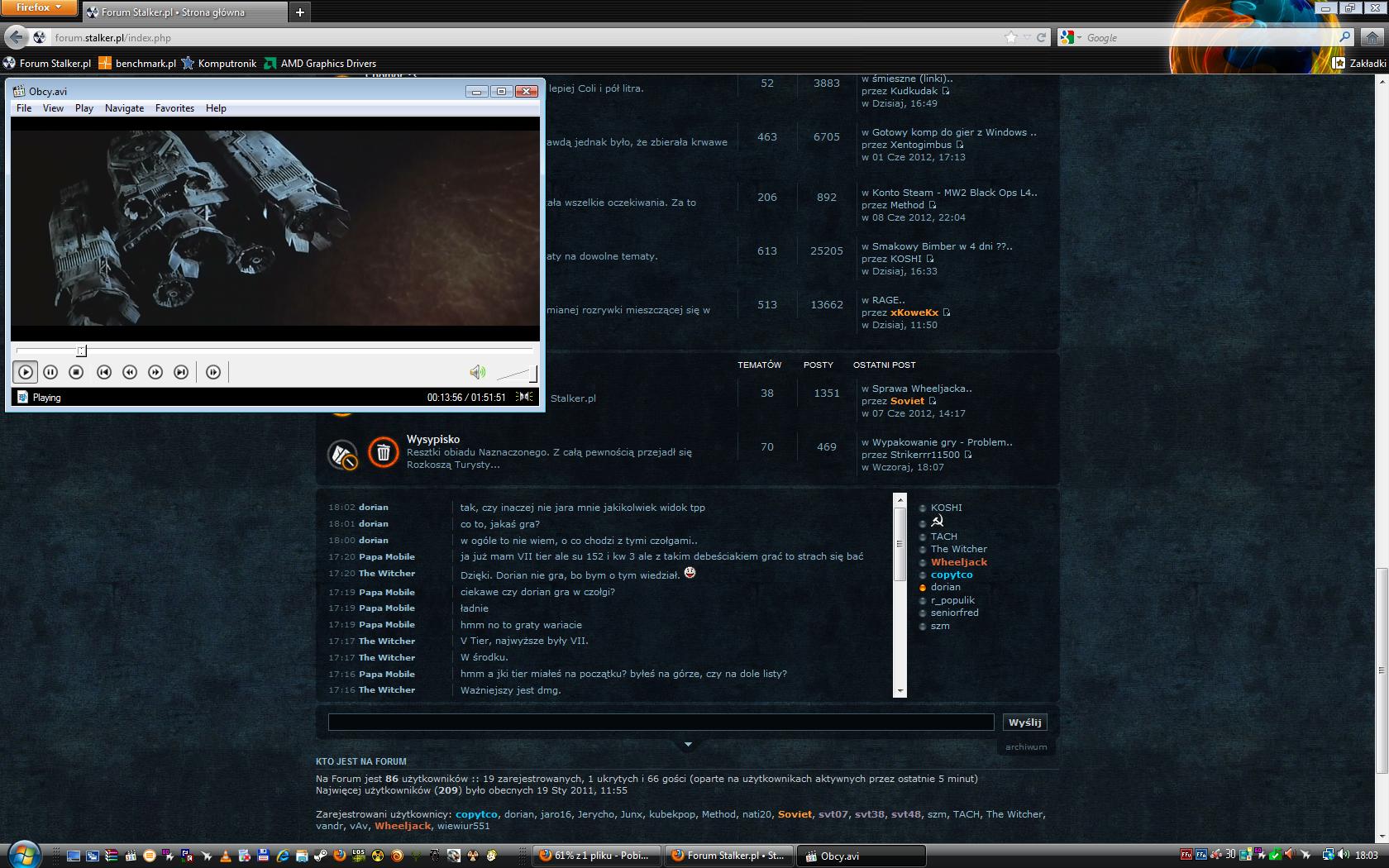Mute the media player speaker icon
The height and width of the screenshot is (868, 1389).
(x=477, y=372)
